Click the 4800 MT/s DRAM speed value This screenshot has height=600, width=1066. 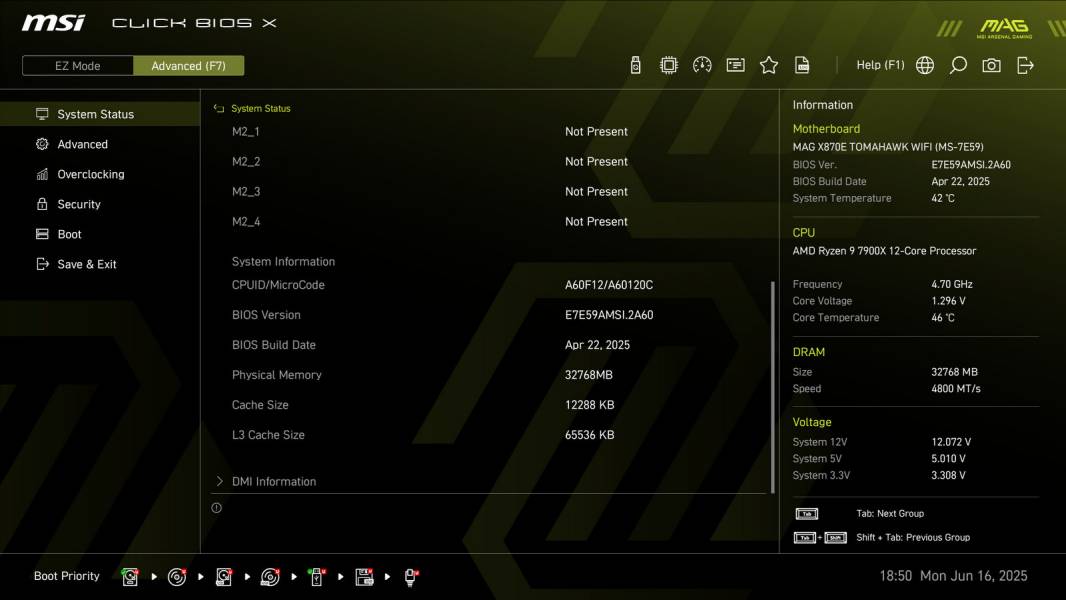[956, 389]
